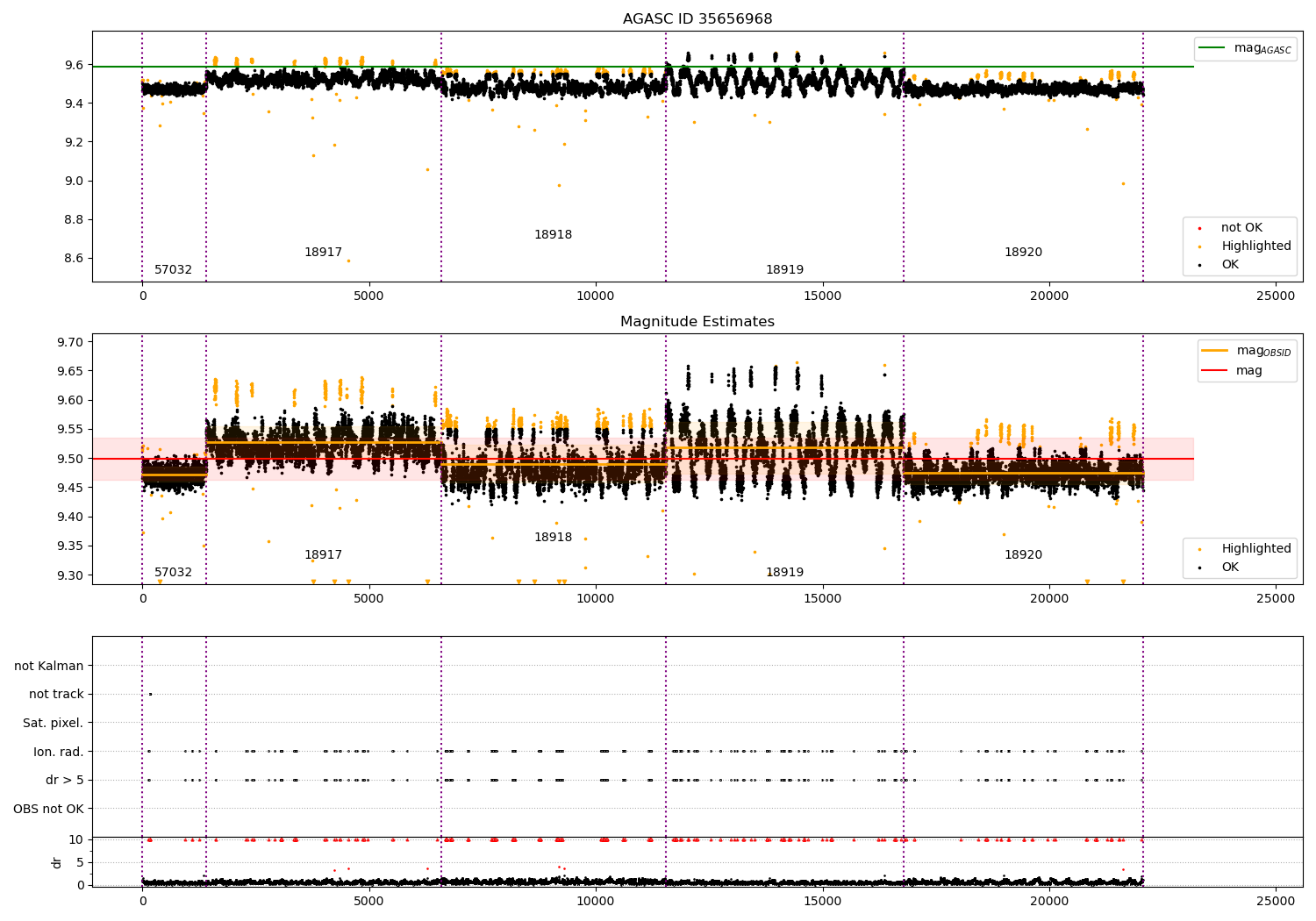Image resolution: width=1316 pixels, height=921 pixels.
Task: Click red line swatch beside 'mag' legend entry
Action: tap(1215, 370)
